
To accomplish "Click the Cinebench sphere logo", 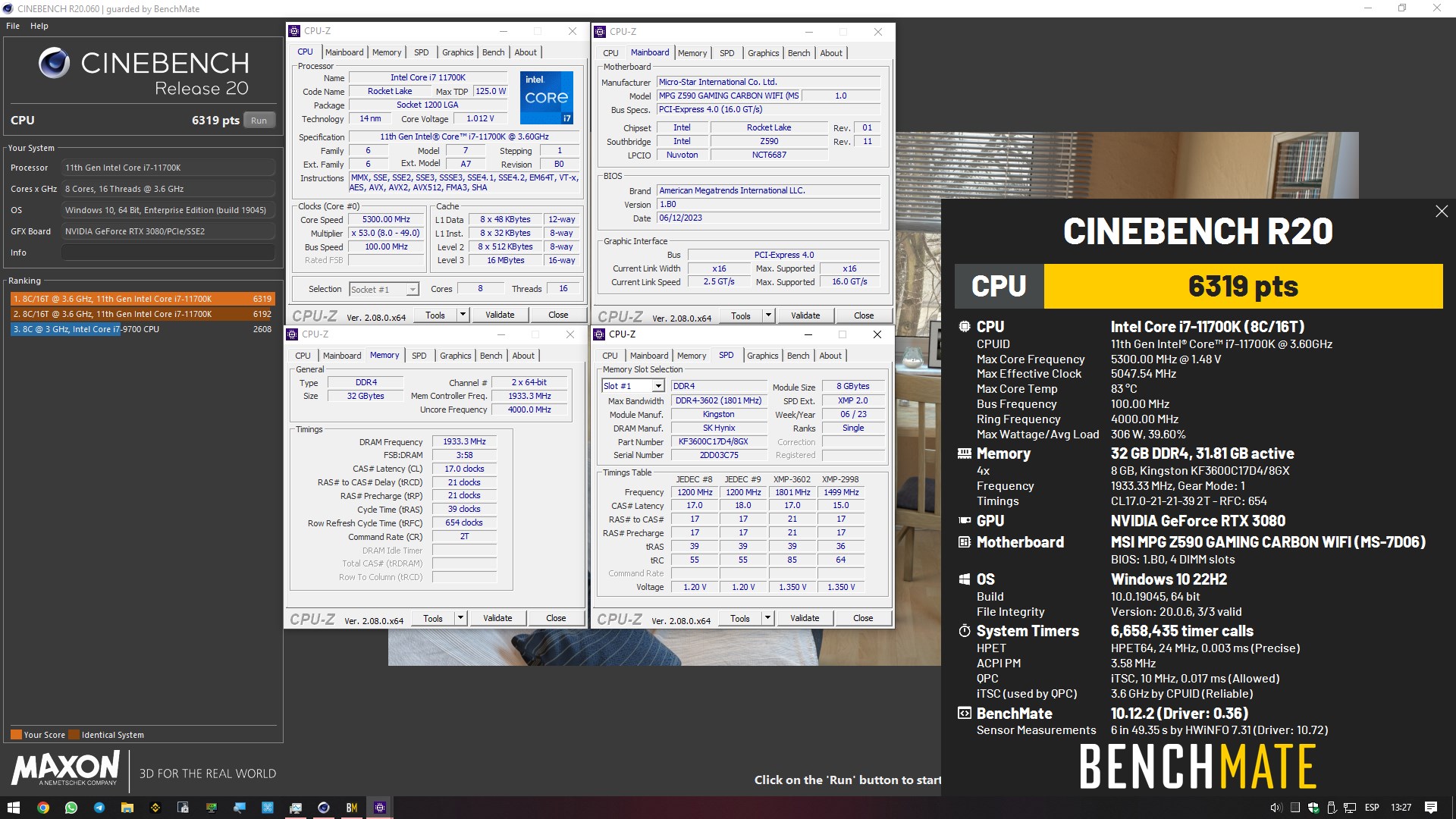I will point(55,63).
